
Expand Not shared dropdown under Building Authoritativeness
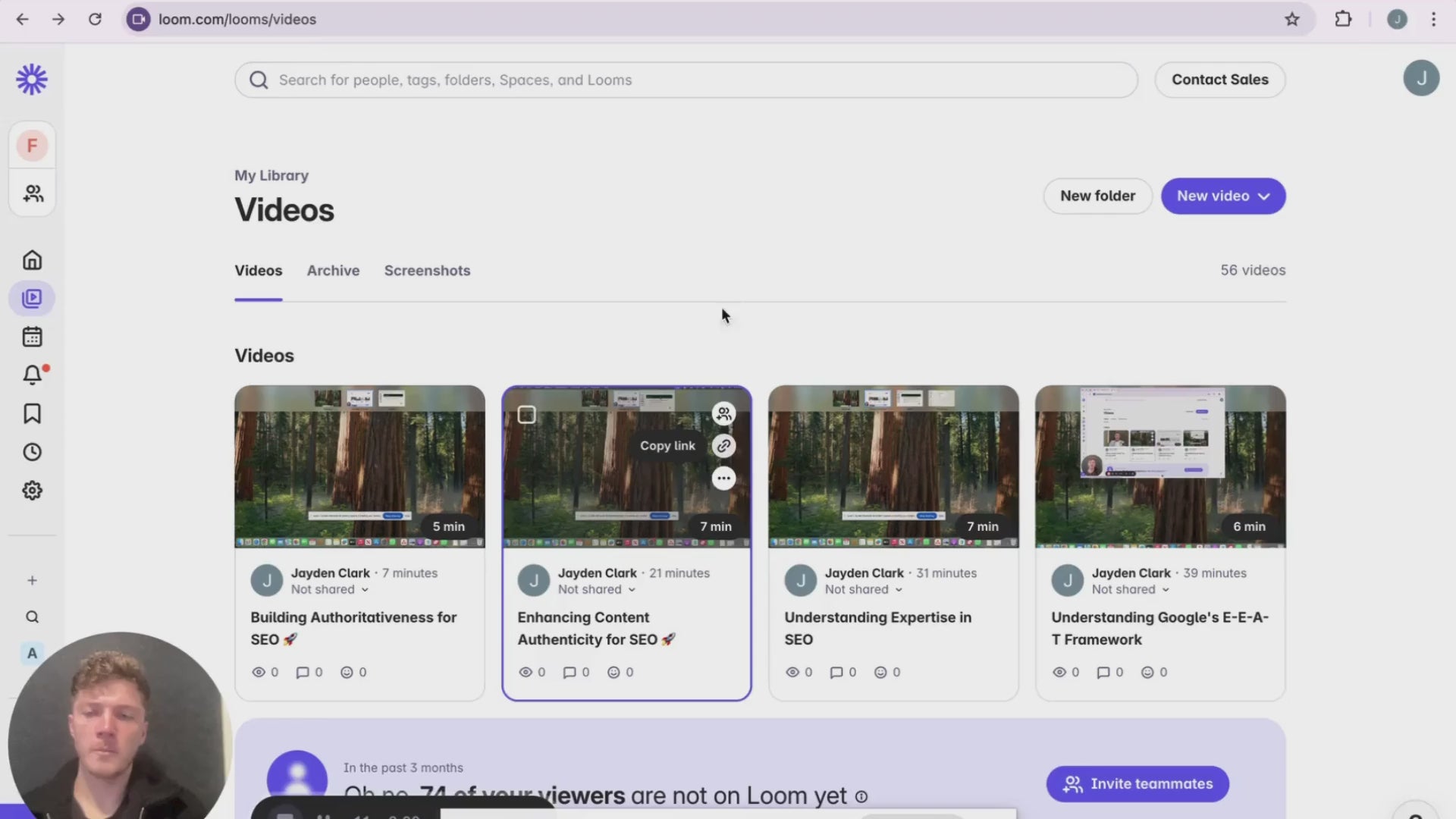click(x=330, y=589)
